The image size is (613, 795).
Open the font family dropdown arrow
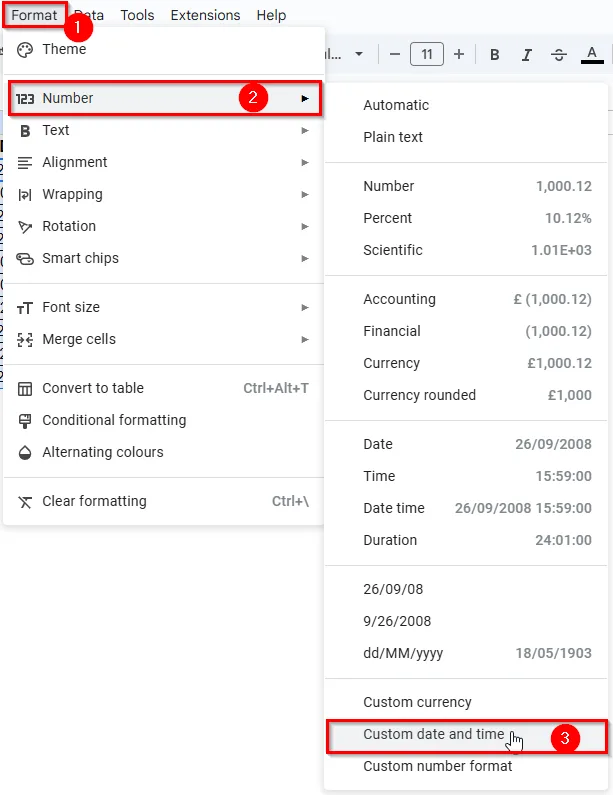(359, 54)
